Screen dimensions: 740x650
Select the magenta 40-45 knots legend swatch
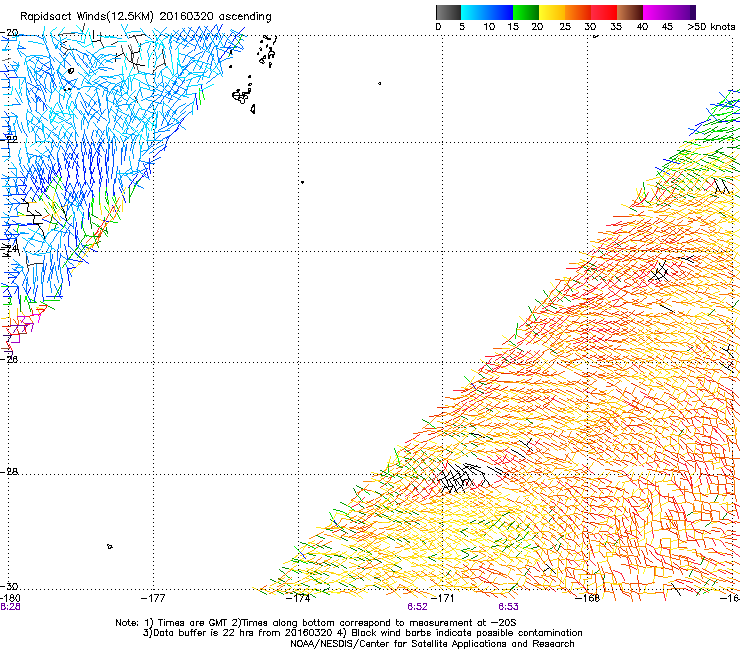coord(656,12)
